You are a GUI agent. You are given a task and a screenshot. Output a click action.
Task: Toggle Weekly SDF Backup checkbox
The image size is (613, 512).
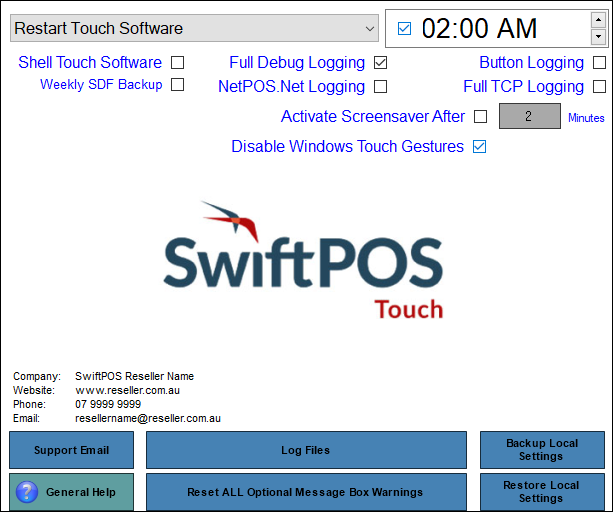(177, 85)
